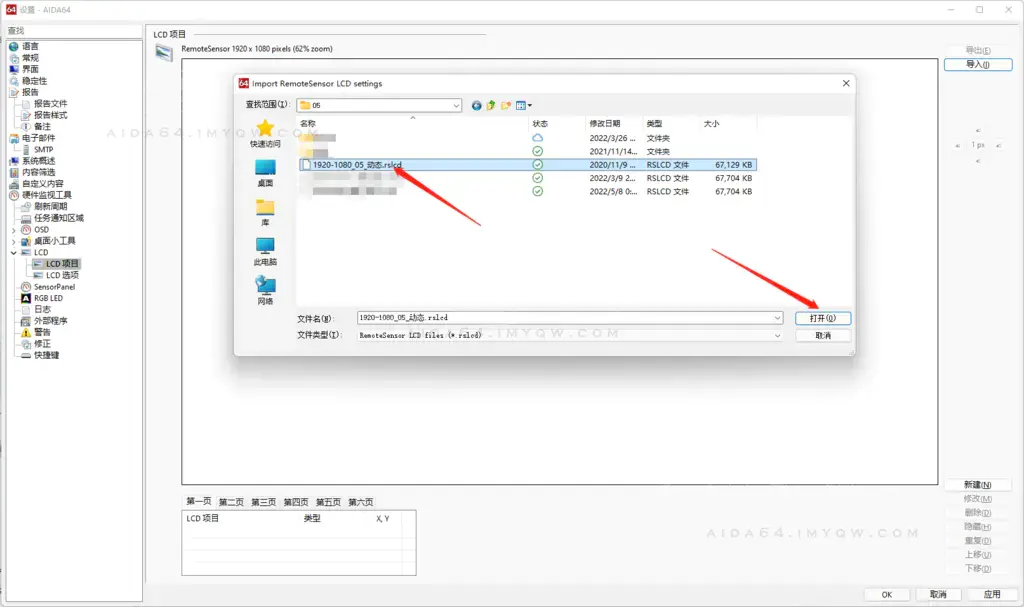Expand the 桌面小工具 tree node
The image size is (1024, 607).
14,241
